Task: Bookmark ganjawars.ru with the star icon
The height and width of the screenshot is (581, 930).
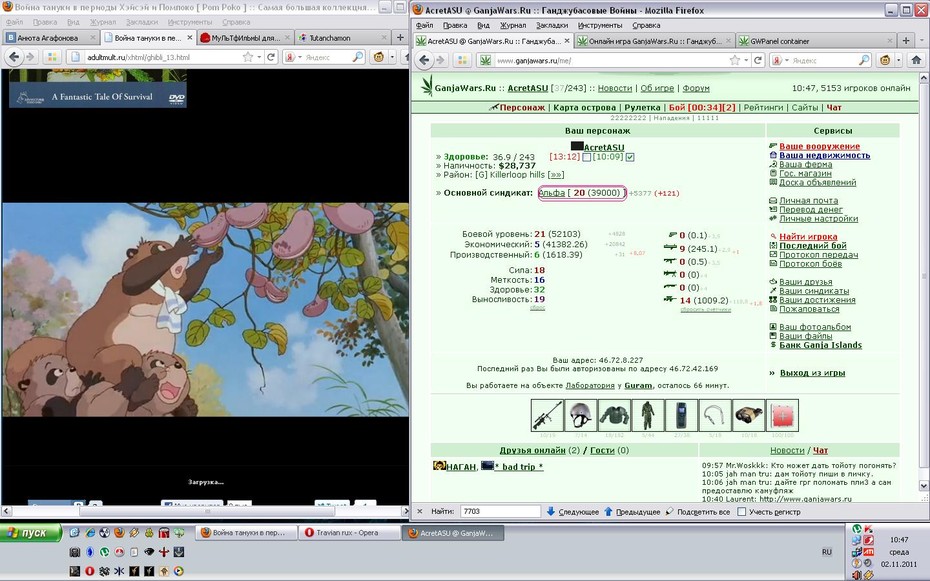Action: coord(735,60)
